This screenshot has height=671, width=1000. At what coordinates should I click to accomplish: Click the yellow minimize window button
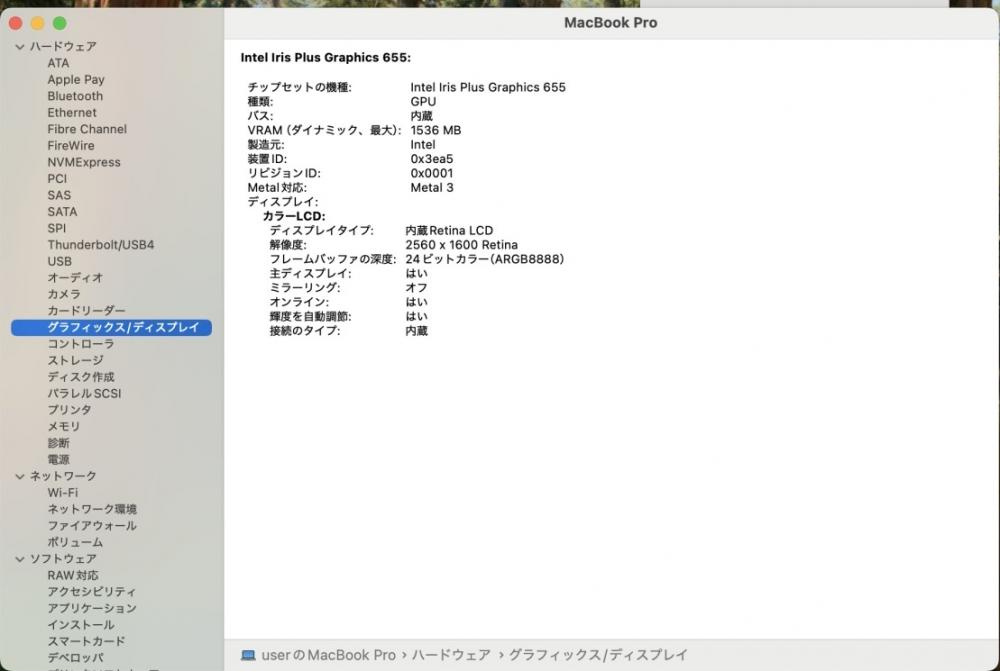coord(38,24)
